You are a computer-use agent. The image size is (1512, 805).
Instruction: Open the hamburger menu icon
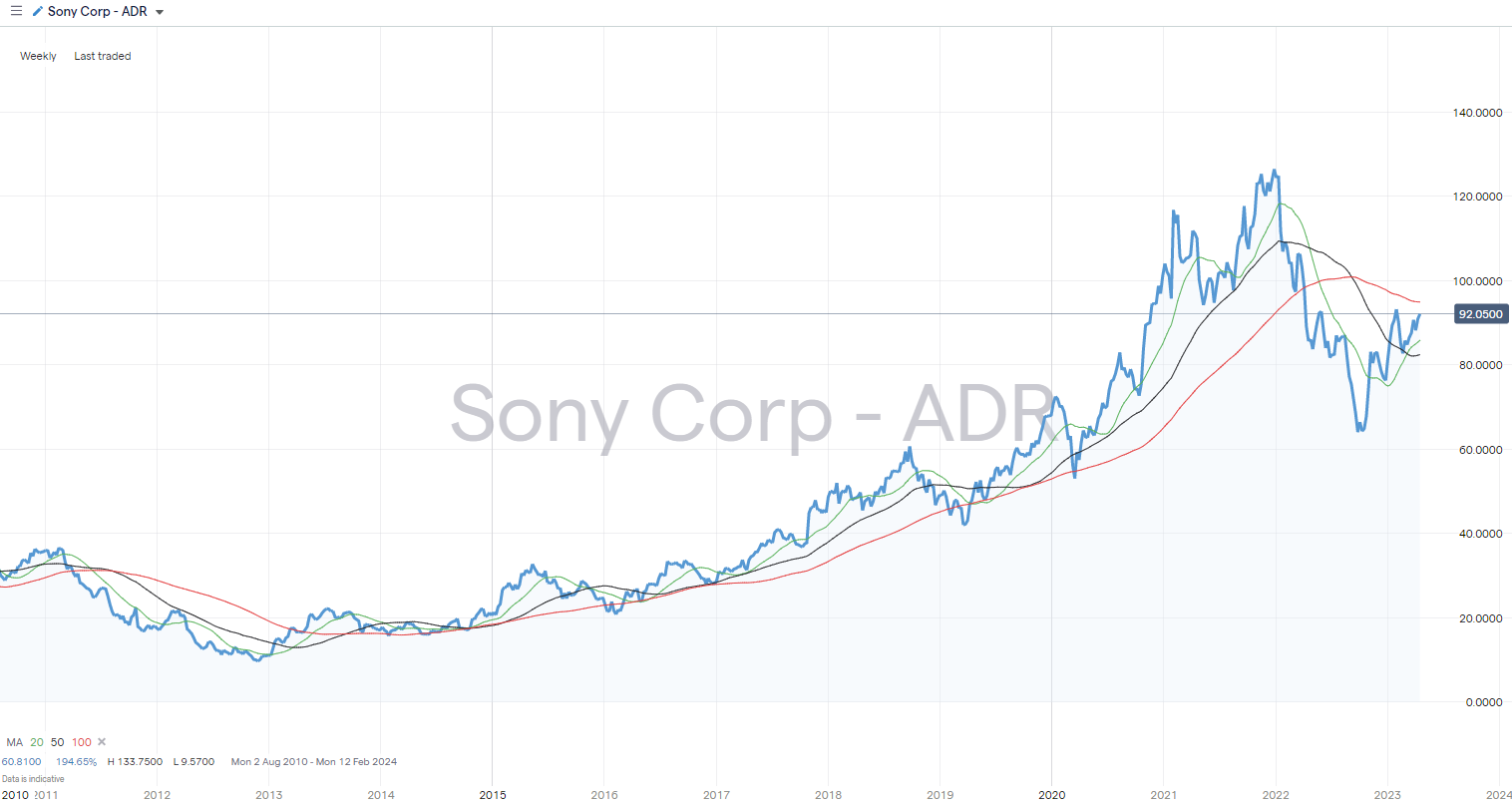coord(16,11)
